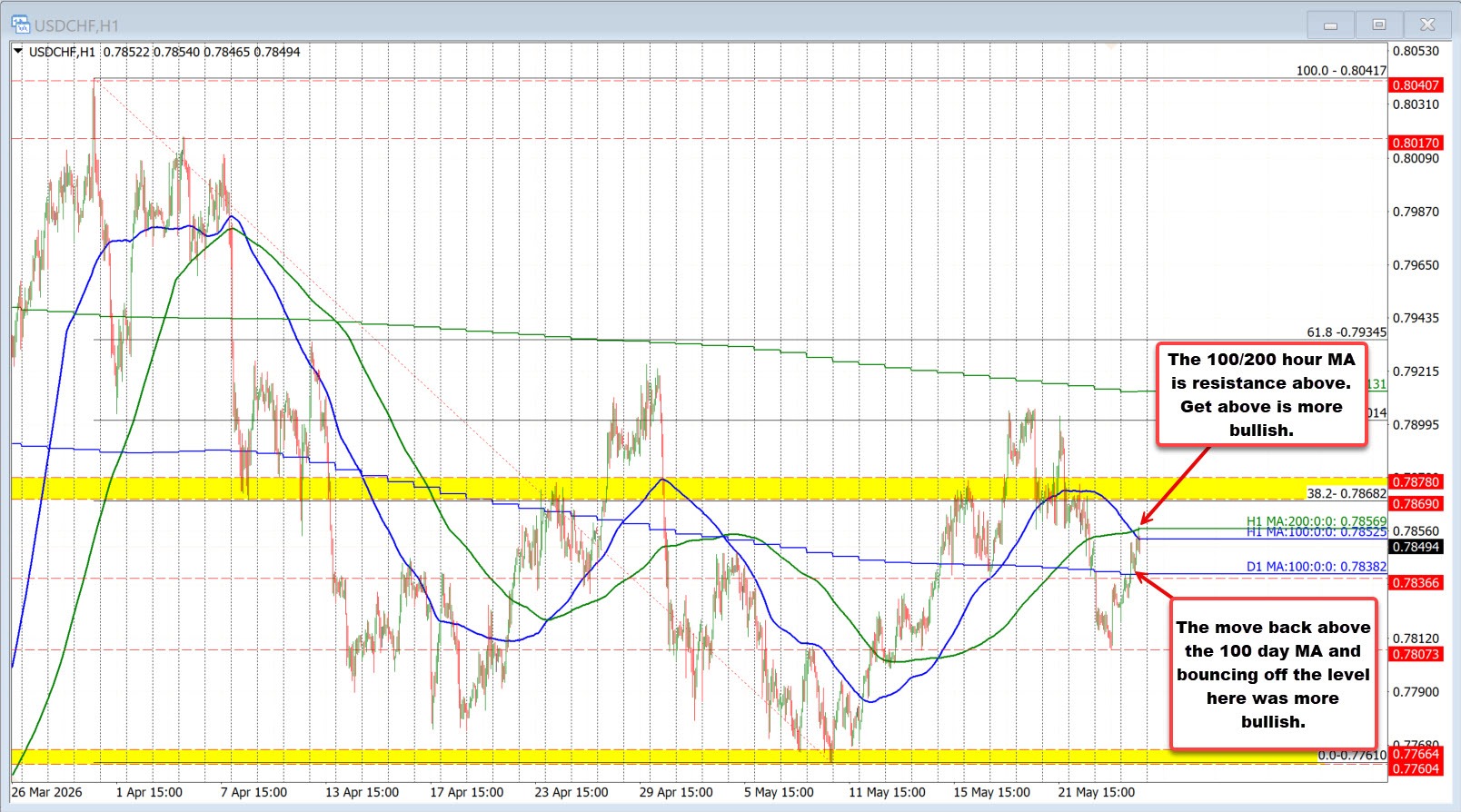Click the red 0.80170 price tag

coord(1416,143)
